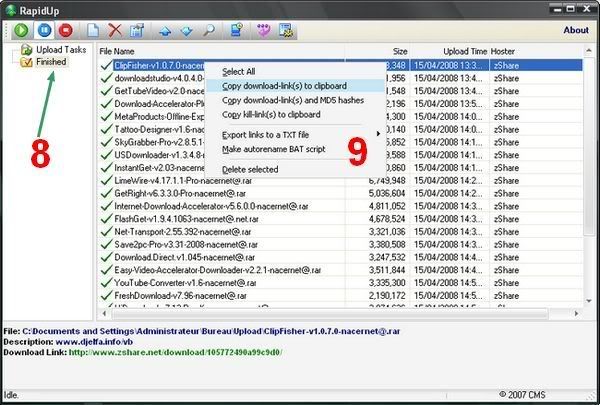Start uploads with the green play icon
This screenshot has height=405, width=600.
(21, 30)
